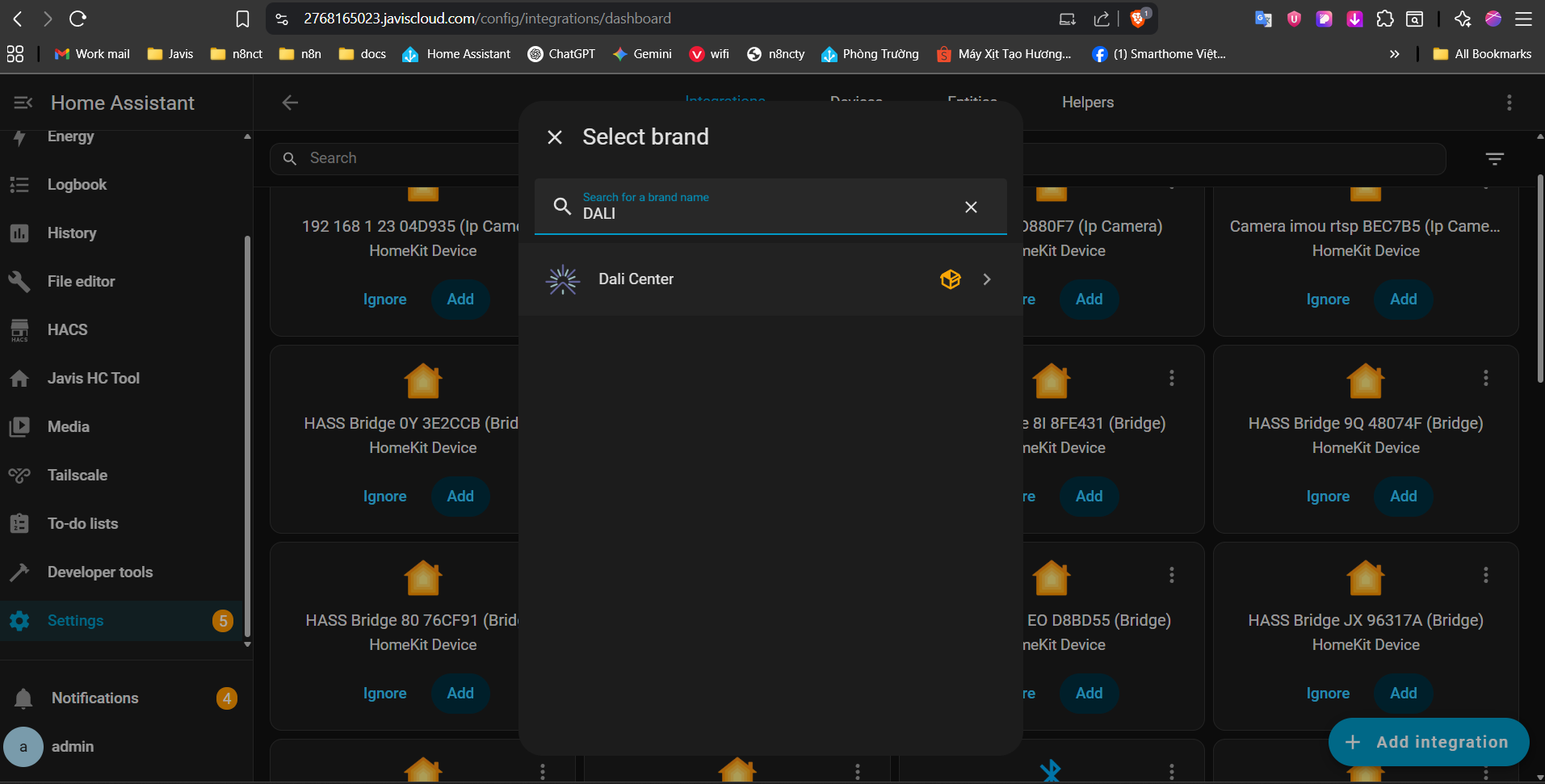Open Javis HC Tool panel

[93, 378]
